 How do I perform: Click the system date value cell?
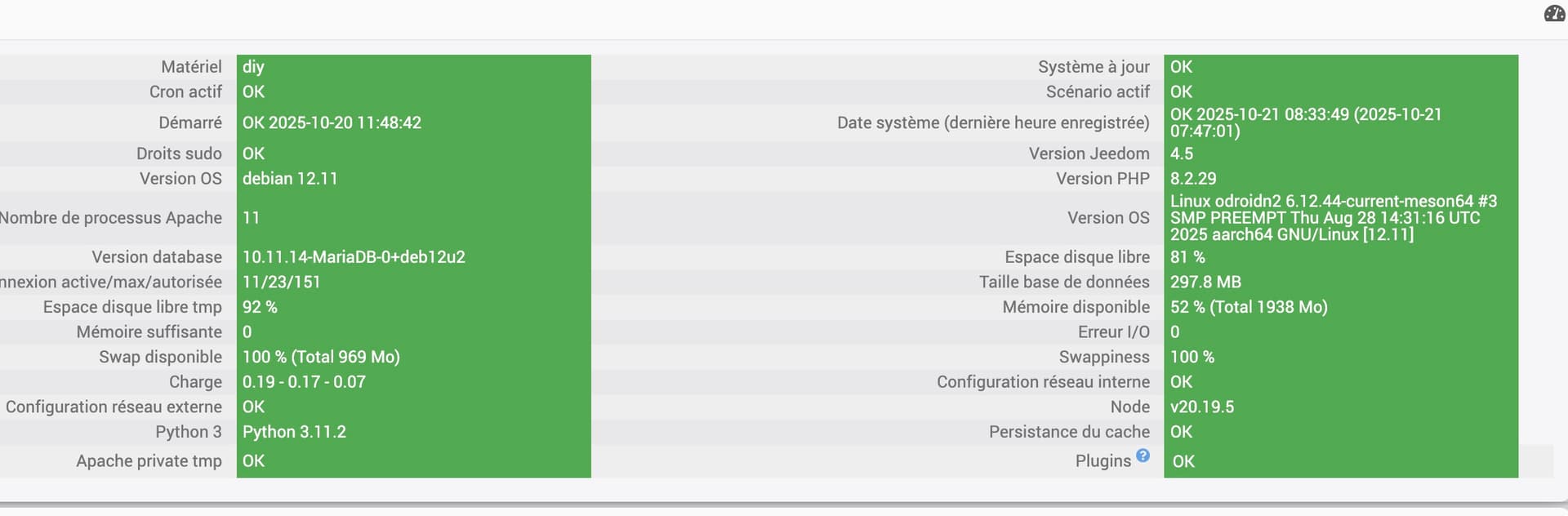point(1305,122)
